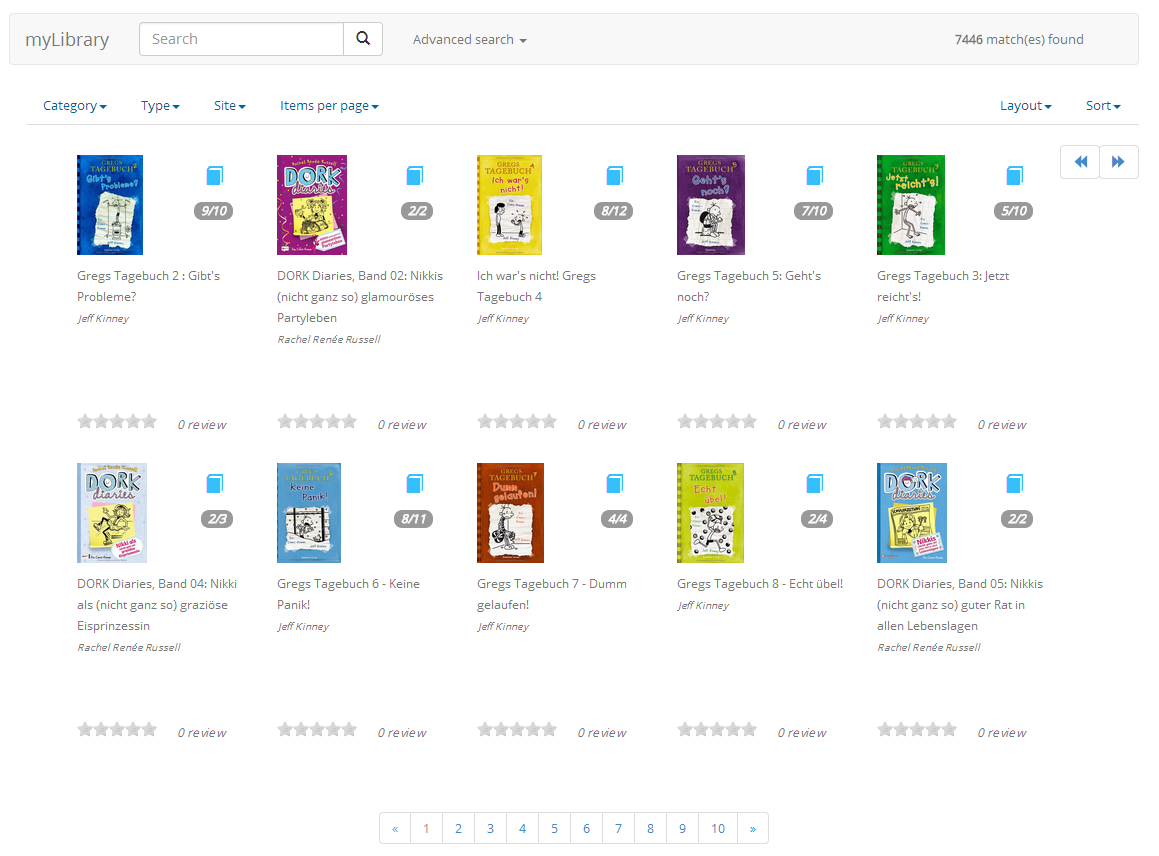1159x856 pixels.
Task: Open Items per page menu
Action: point(329,106)
